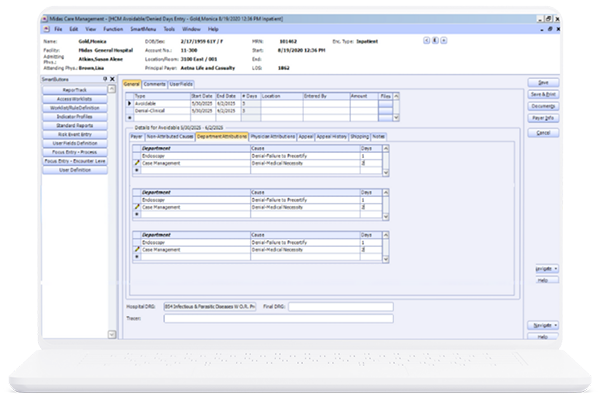Click the Files cell in the Avoidable row
This screenshot has width=600, height=406.
pyautogui.click(x=385, y=103)
